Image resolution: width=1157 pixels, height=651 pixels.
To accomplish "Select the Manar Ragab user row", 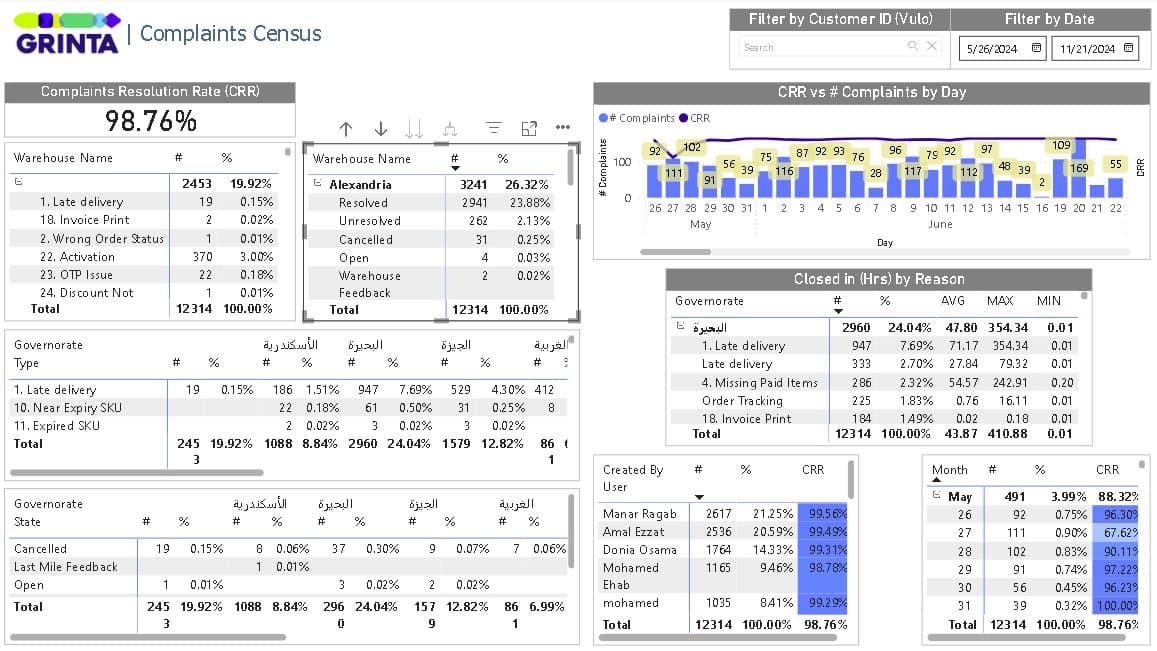I will (x=723, y=514).
